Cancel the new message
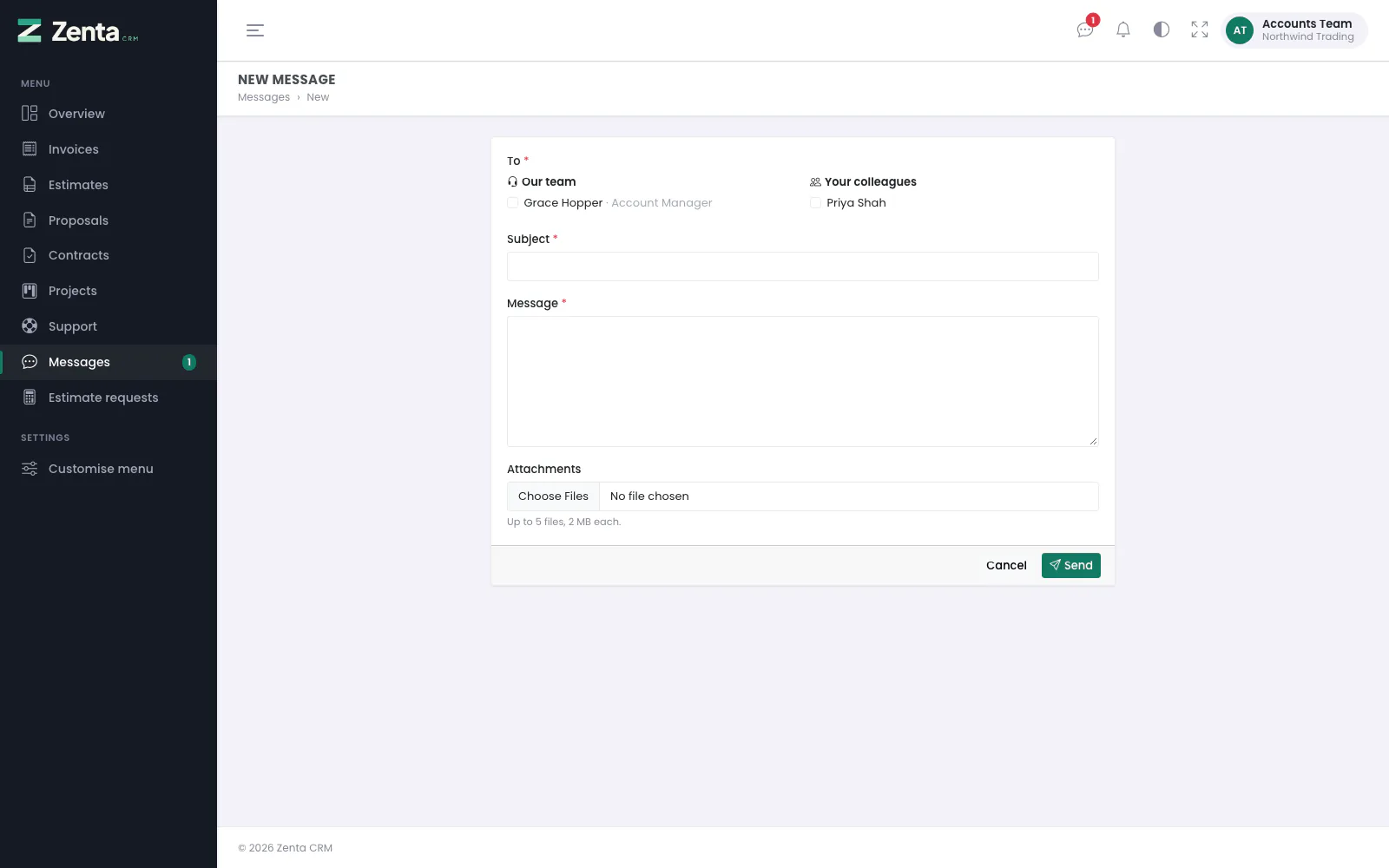The width and height of the screenshot is (1389, 868). [1006, 565]
